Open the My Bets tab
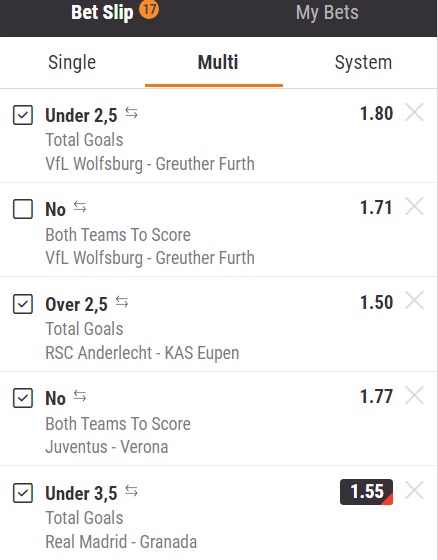This screenshot has width=438, height=560. tap(327, 13)
